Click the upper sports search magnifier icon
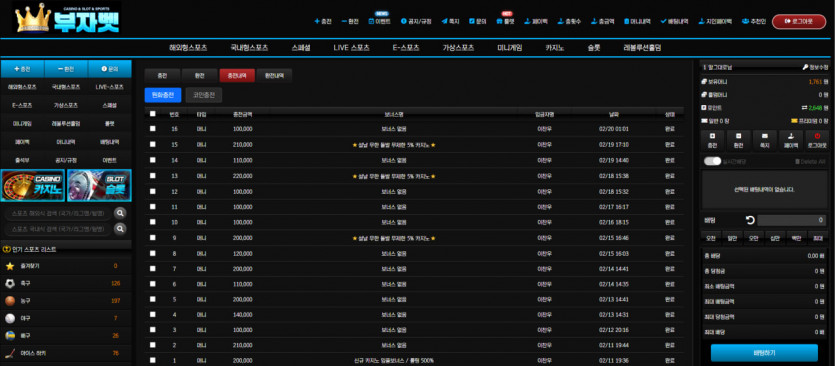Image resolution: width=835 pixels, height=366 pixels. tap(121, 213)
